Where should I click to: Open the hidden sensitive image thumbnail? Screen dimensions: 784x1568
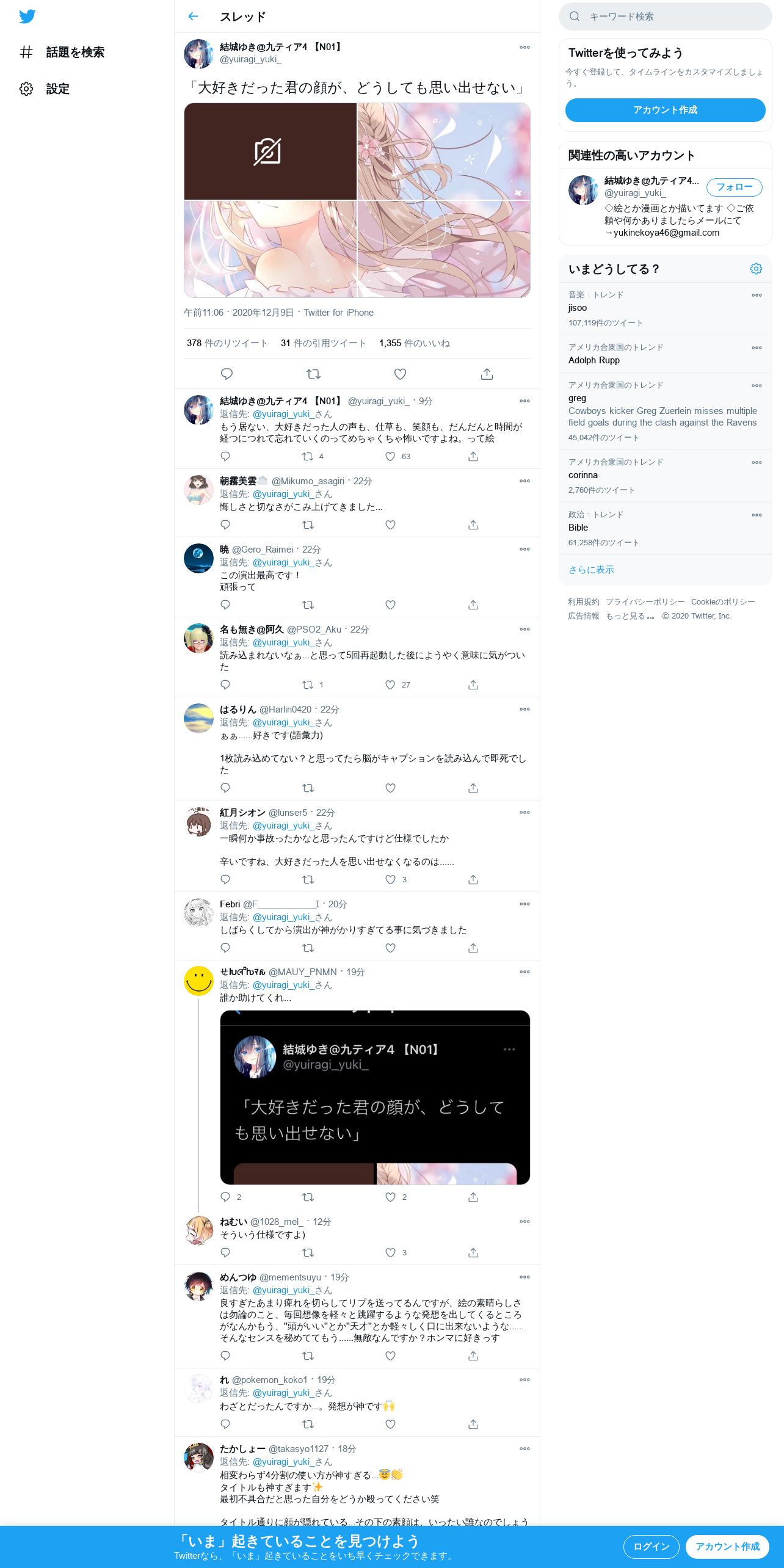click(x=270, y=151)
